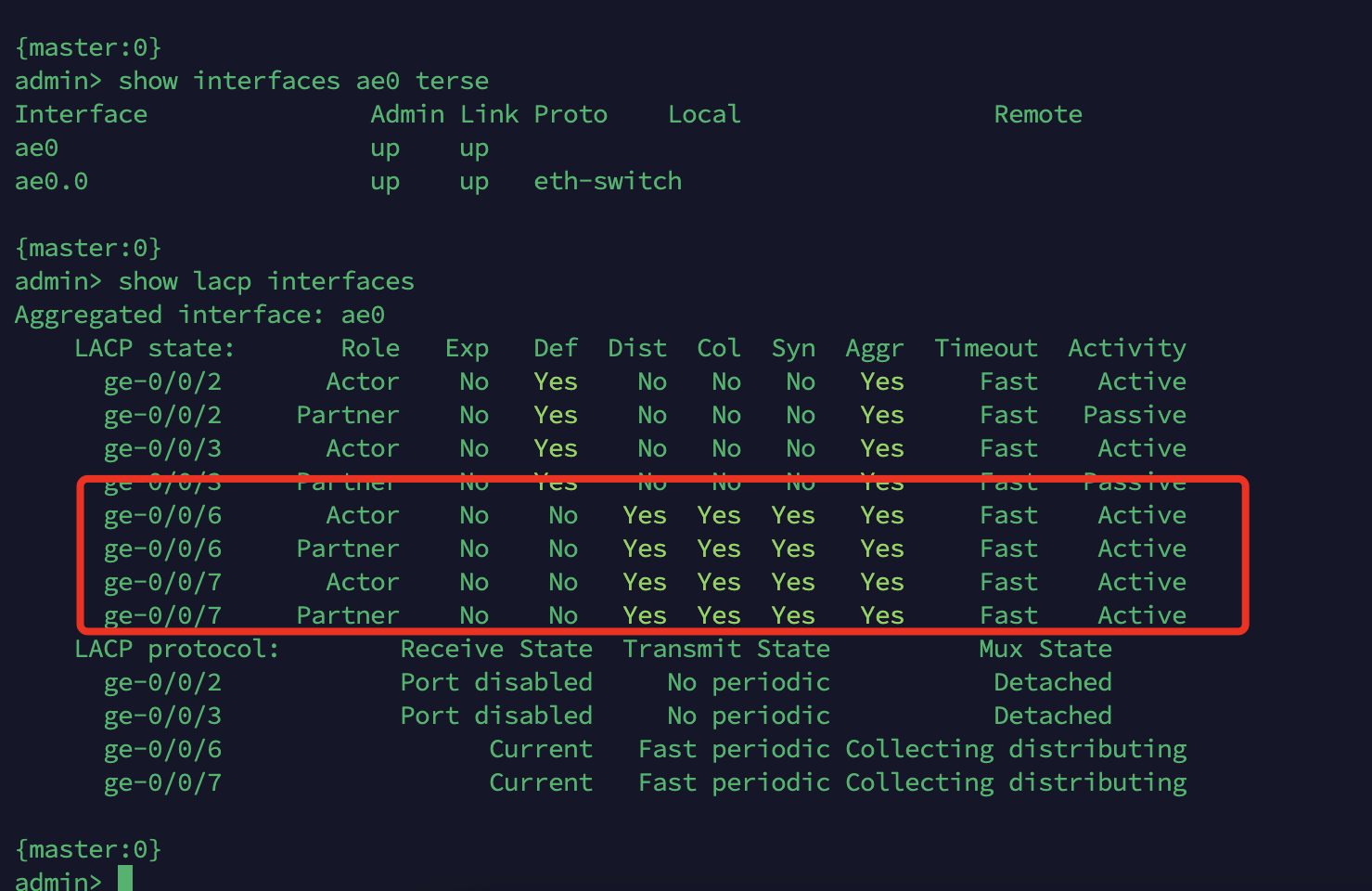Click the terminal cursor at the last prompt
The image size is (1372, 891).
tap(125, 878)
